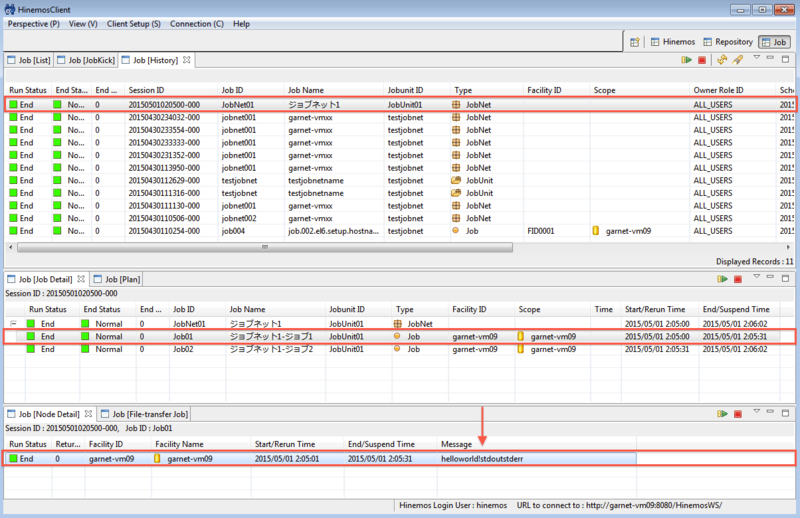Viewport: 800px width, 518px height.
Task: Select session 20150430110506-000 jobnet002 row
Action: click(400, 218)
